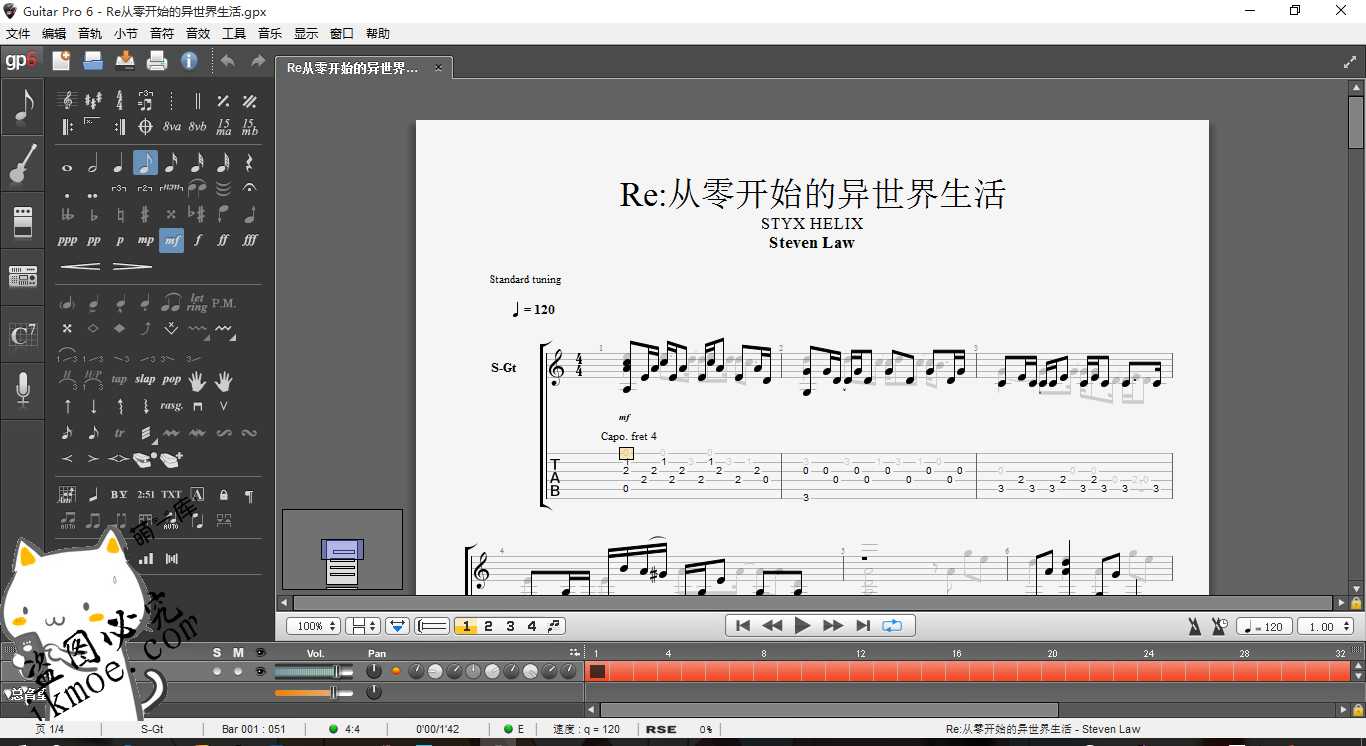The image size is (1366, 746).
Task: Open the guitar instrument panel
Action: pyautogui.click(x=22, y=164)
